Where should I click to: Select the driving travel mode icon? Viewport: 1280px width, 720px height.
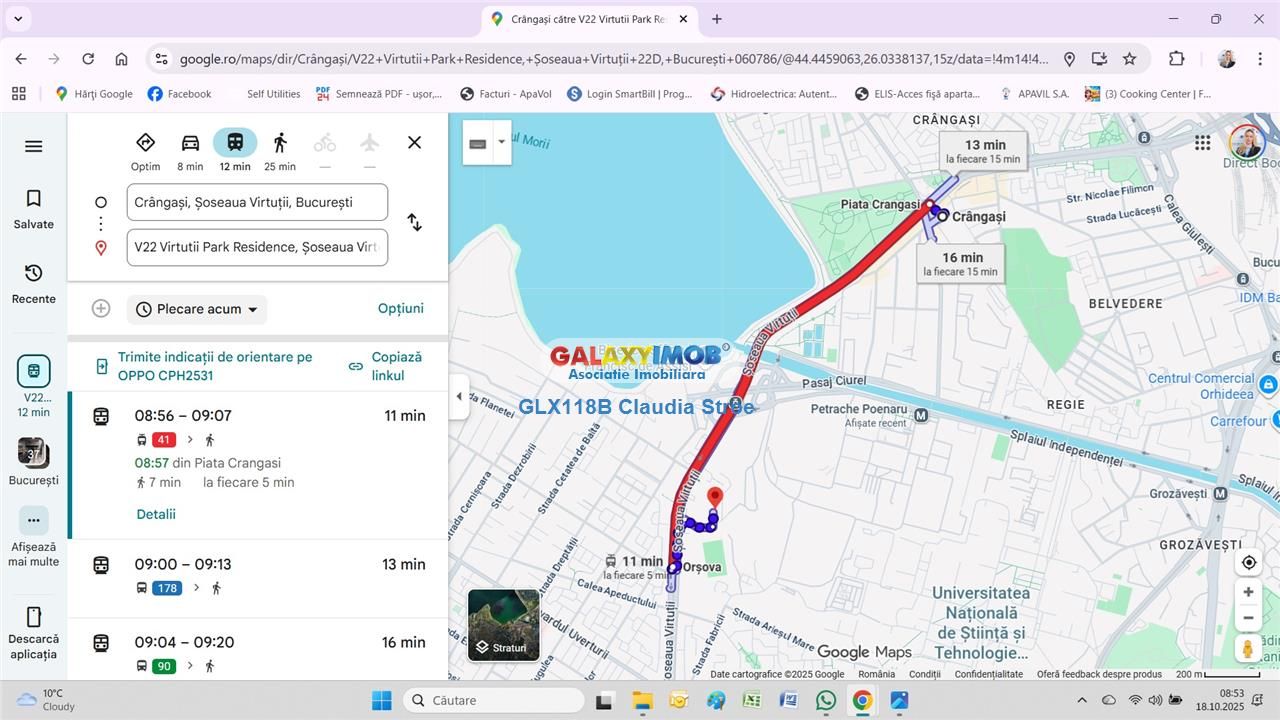[190, 143]
